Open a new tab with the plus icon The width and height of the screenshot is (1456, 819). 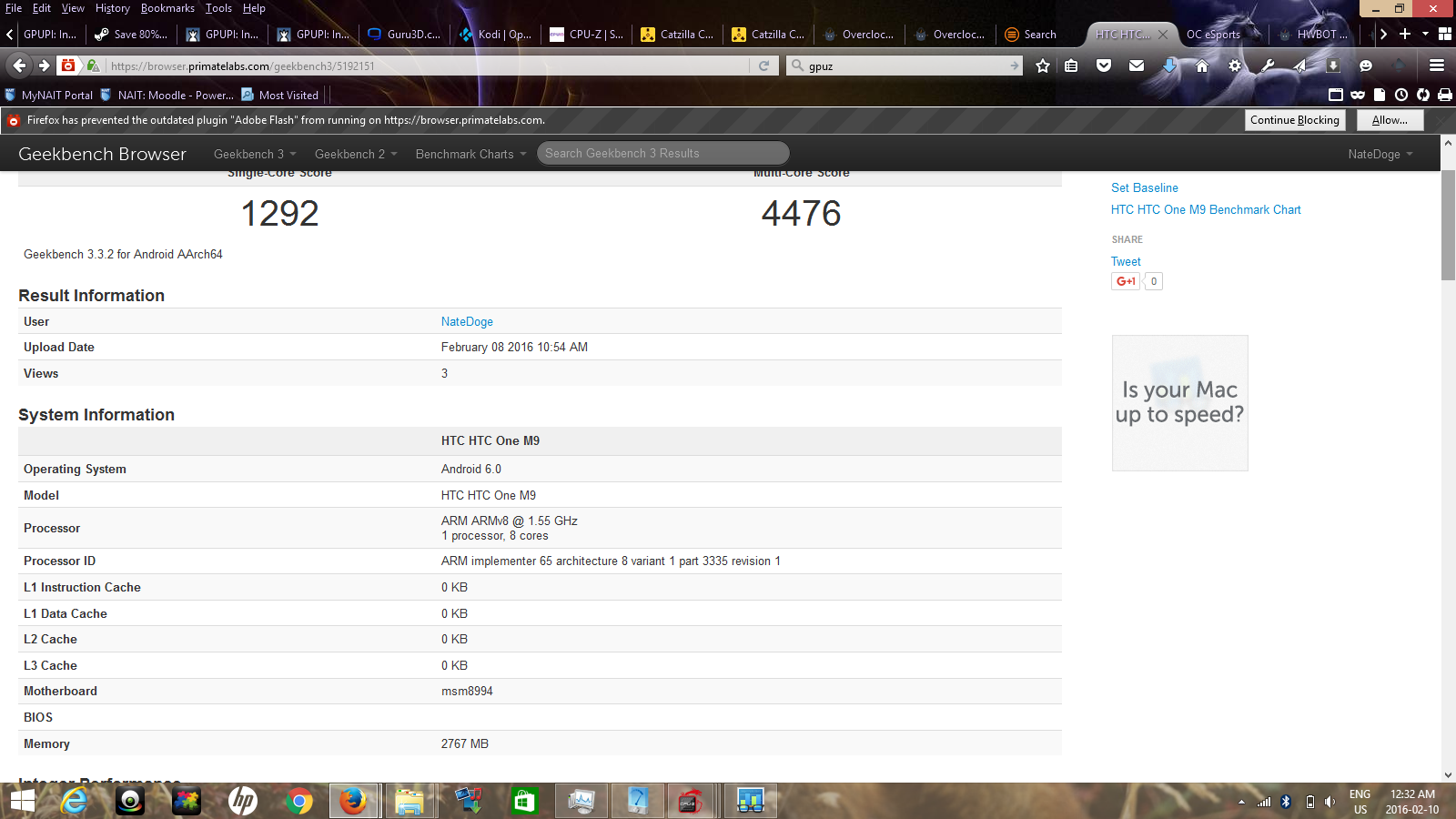click(x=1405, y=34)
